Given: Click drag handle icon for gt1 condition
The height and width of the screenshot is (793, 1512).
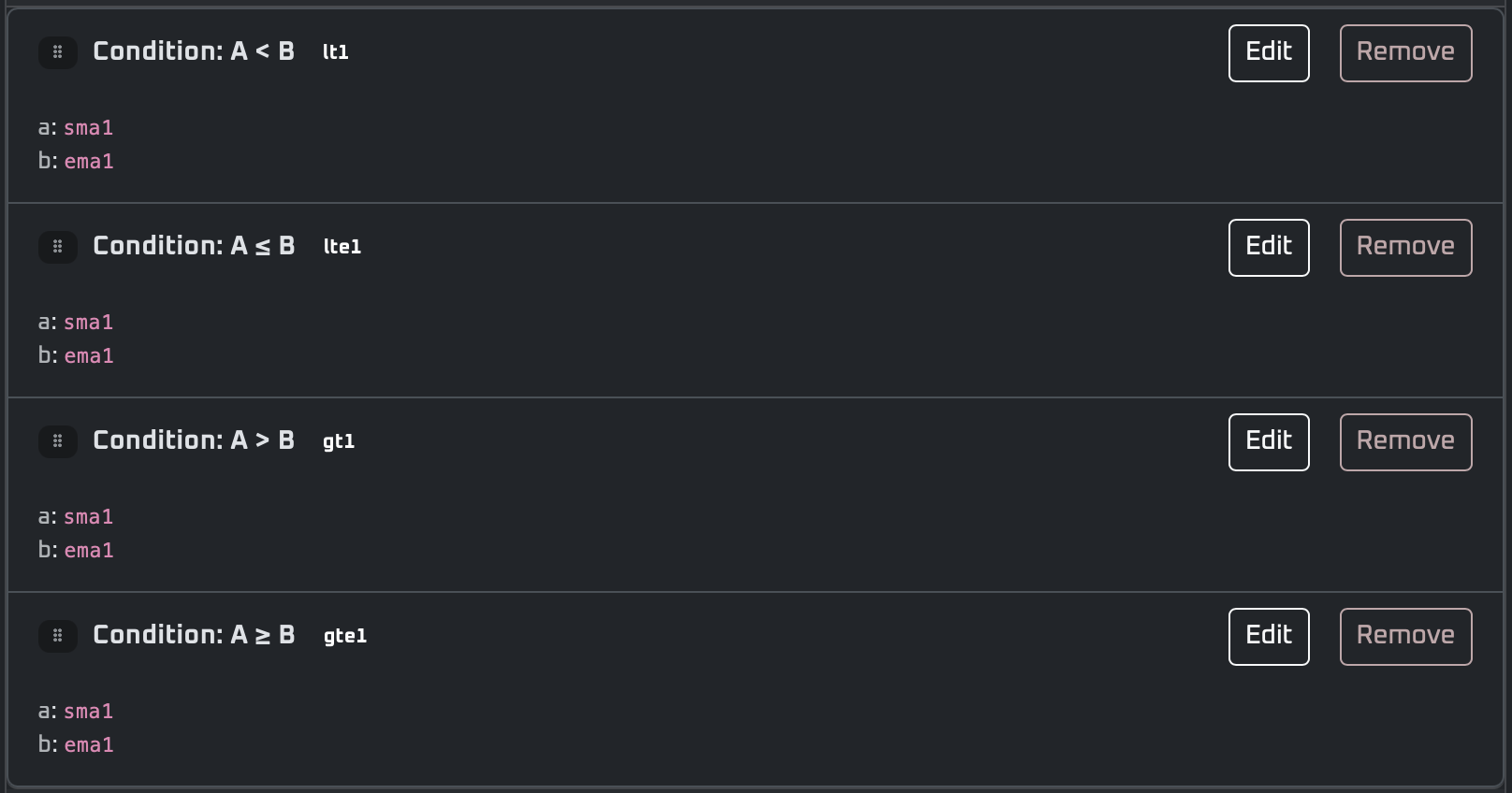Looking at the screenshot, I should point(57,441).
